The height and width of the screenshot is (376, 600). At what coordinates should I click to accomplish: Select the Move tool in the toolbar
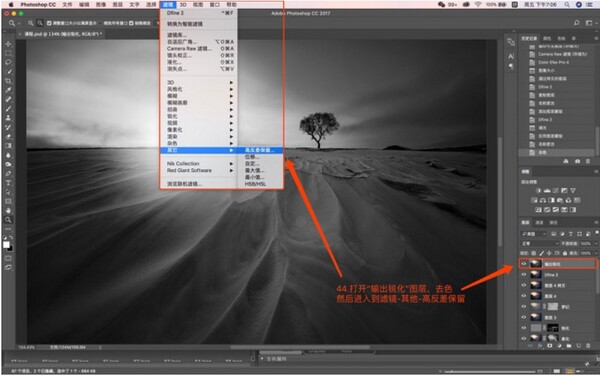tap(8, 44)
